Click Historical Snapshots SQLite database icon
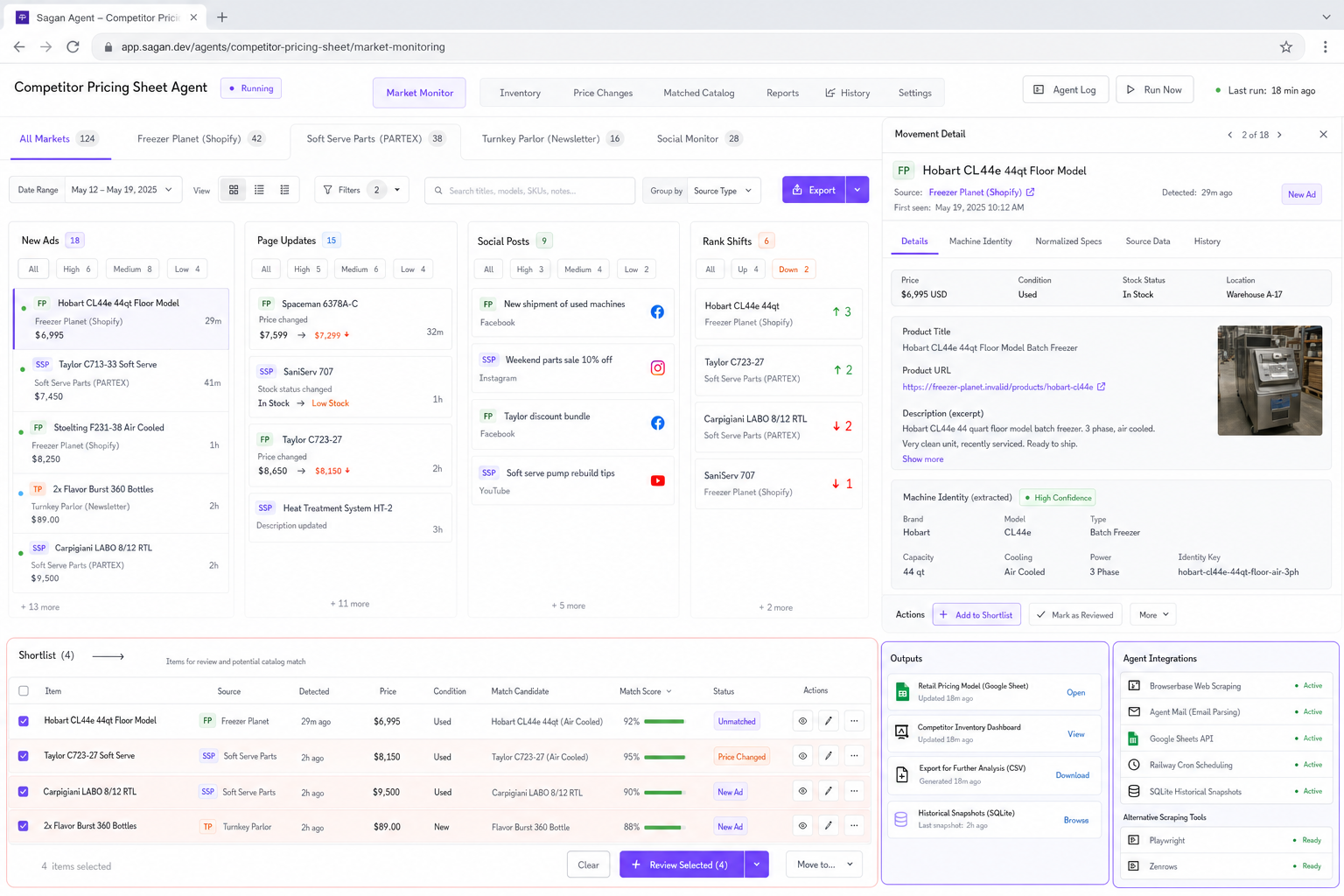This screenshot has height=896, width=1344. [x=901, y=819]
